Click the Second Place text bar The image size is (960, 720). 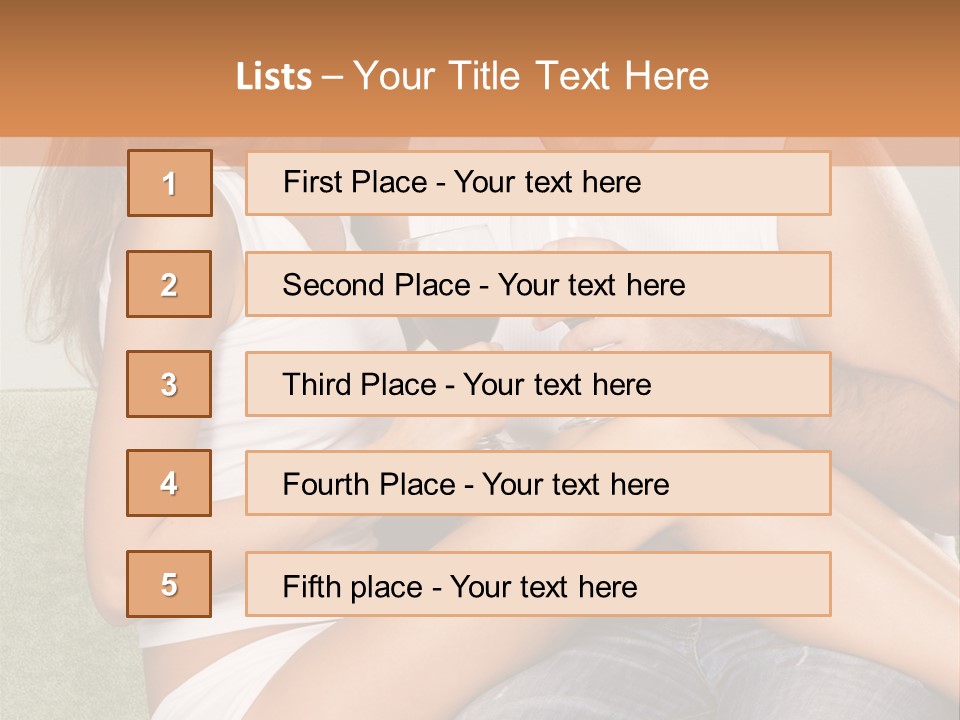click(538, 284)
